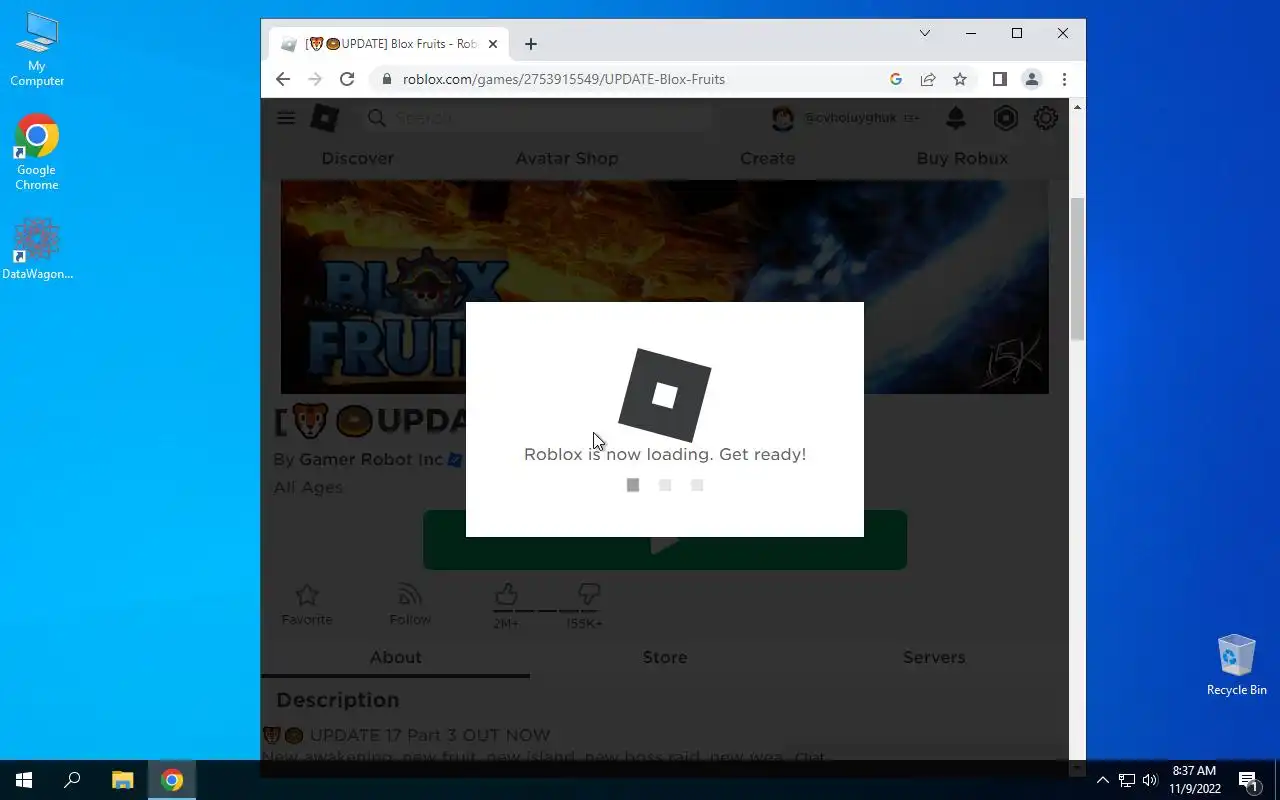Open the Roblox notifications bell
The image size is (1280, 800).
(x=956, y=118)
